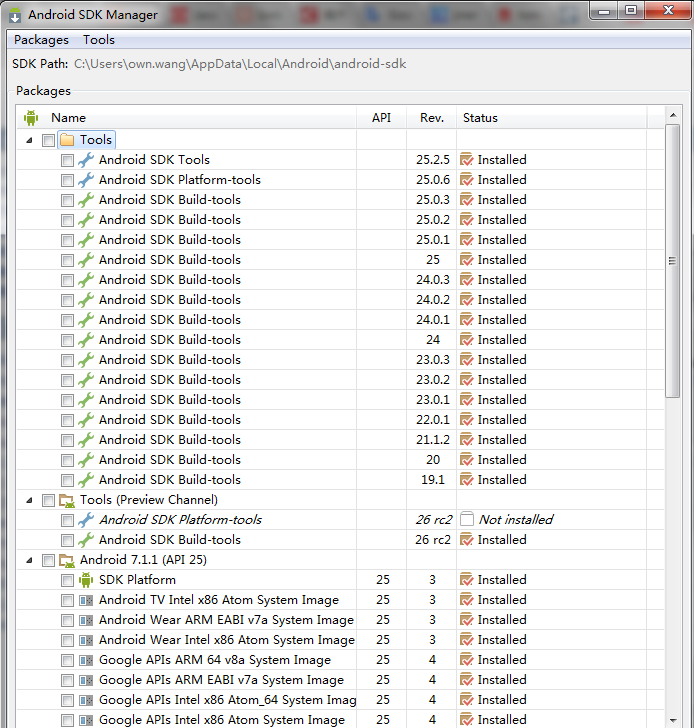Click the Name column header

186,117
